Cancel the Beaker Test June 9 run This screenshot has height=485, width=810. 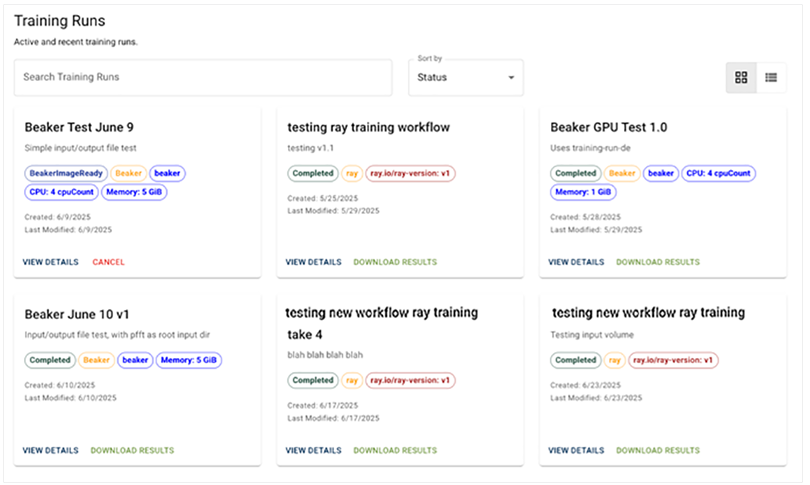coord(108,262)
